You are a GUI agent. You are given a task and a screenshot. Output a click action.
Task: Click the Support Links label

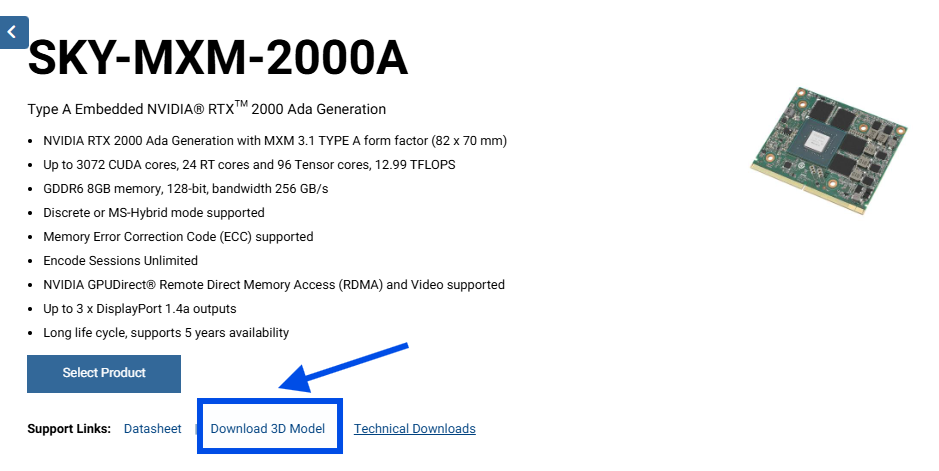tap(69, 429)
